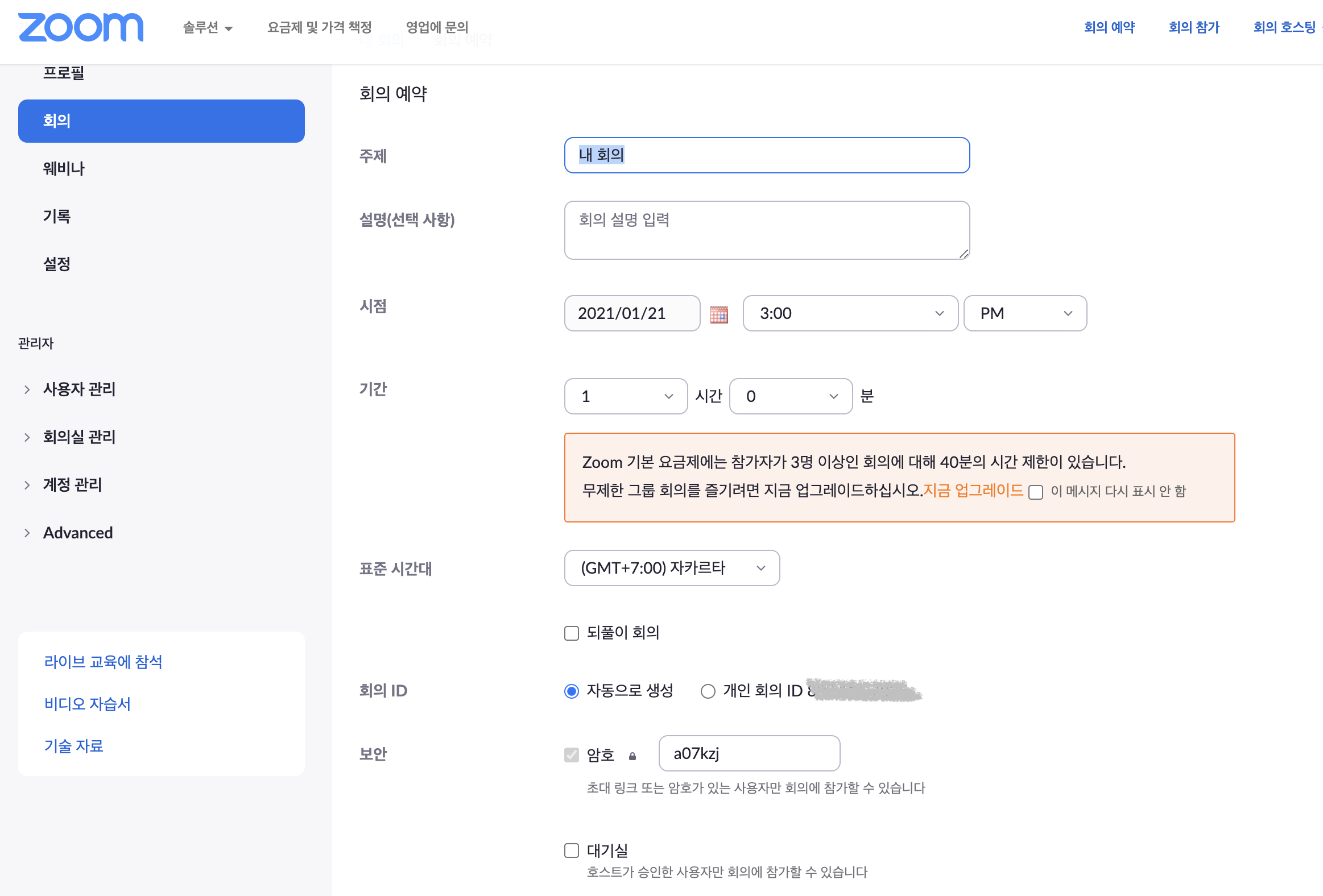The height and width of the screenshot is (896, 1323).
Task: Open 웨비나 in the sidebar
Action: point(64,168)
